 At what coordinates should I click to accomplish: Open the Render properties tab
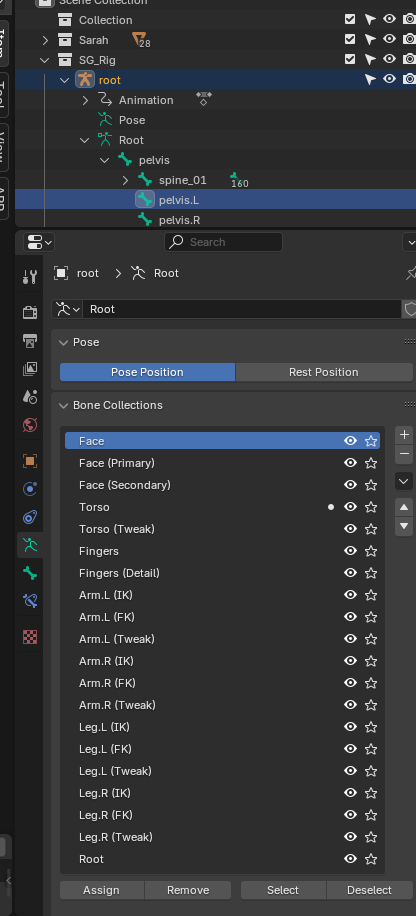click(30, 312)
